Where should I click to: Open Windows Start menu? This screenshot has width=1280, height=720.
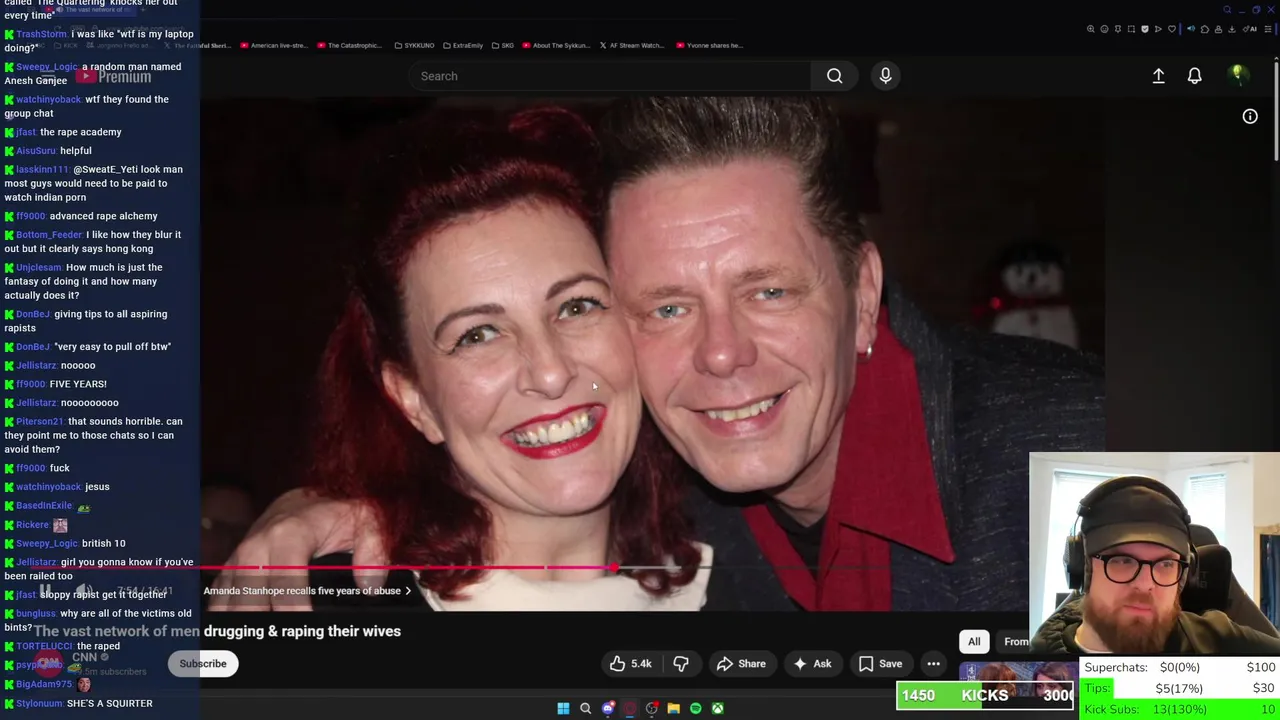click(563, 708)
